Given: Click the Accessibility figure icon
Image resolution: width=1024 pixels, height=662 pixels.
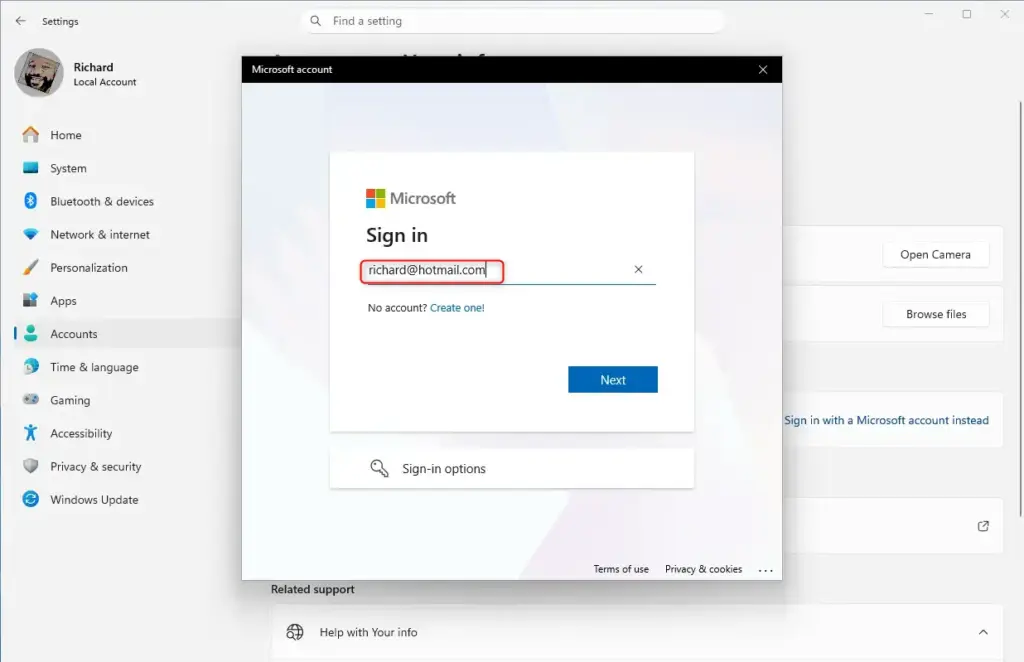Looking at the screenshot, I should tap(31, 433).
